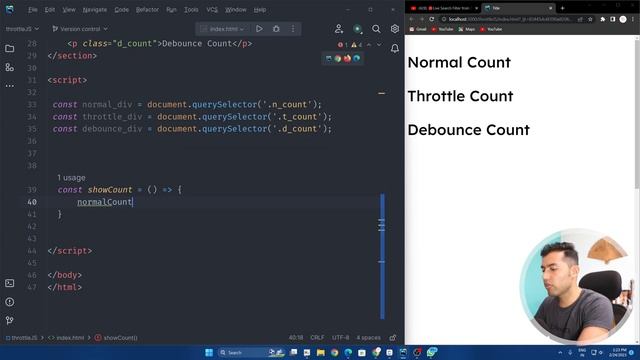640x360 pixels.
Task: Open the Window menu in the IDE
Action: 236,9
